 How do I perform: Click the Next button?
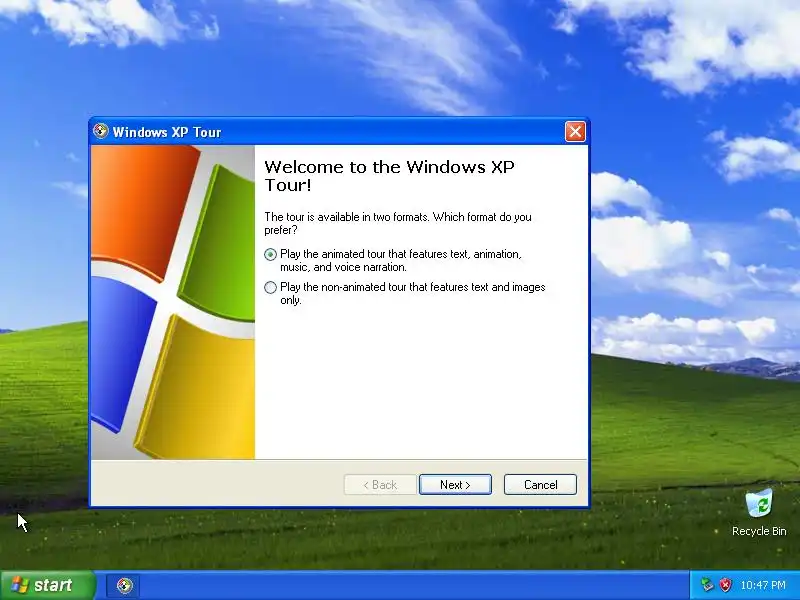(x=455, y=485)
